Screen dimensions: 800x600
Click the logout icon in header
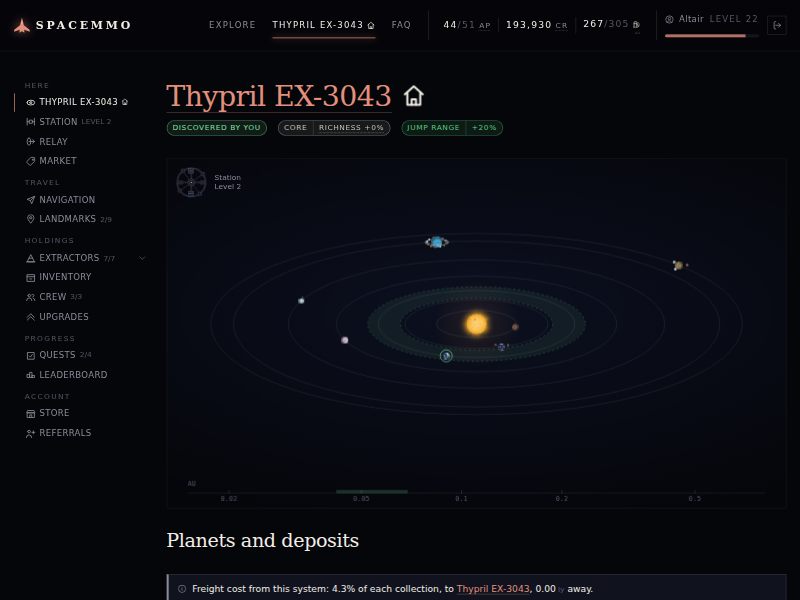coord(777,25)
